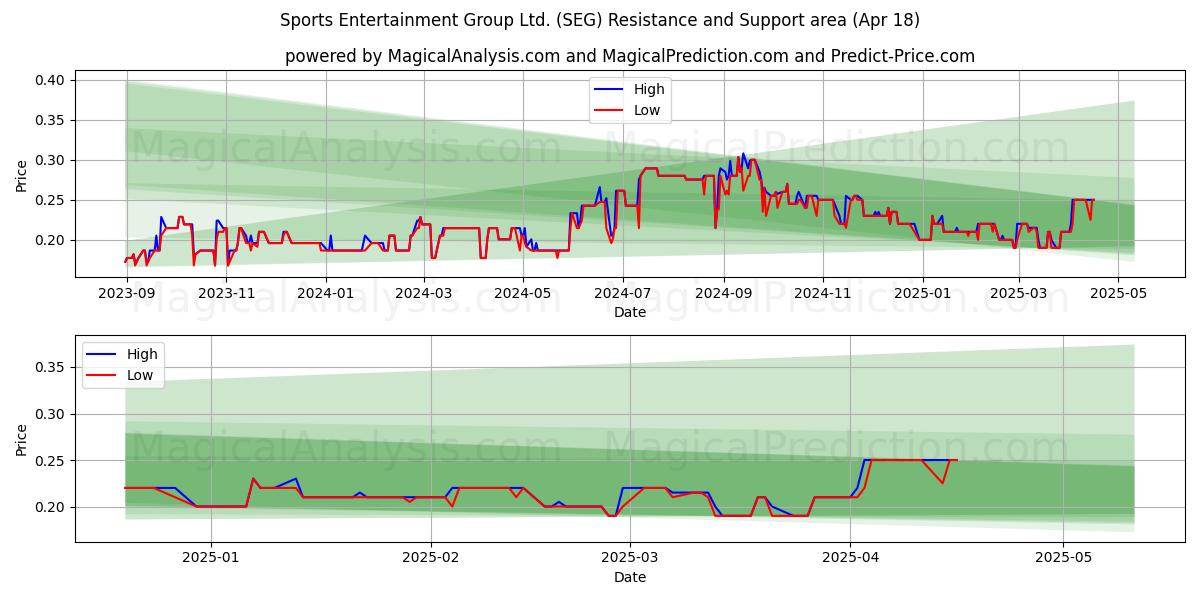Click 'Low' in the upper chart legend
1200x600 pixels.
pyautogui.click(x=647, y=110)
